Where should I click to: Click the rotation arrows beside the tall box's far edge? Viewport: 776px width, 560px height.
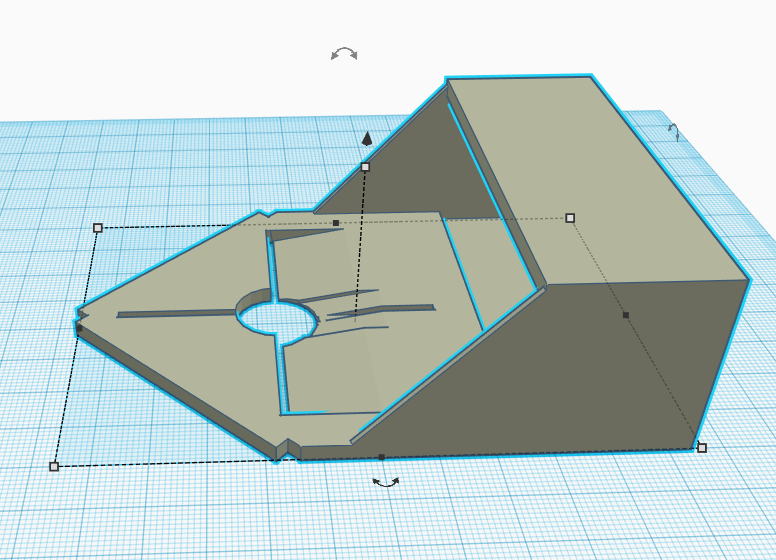[674, 132]
